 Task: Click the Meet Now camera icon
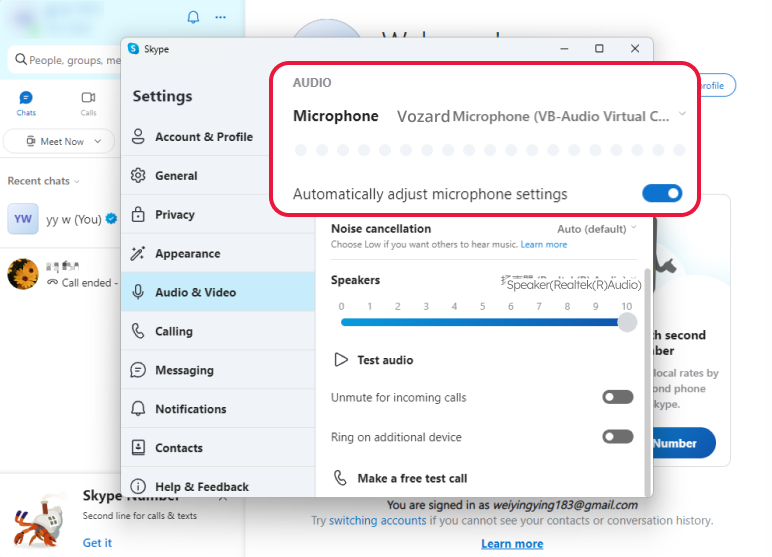(x=31, y=141)
